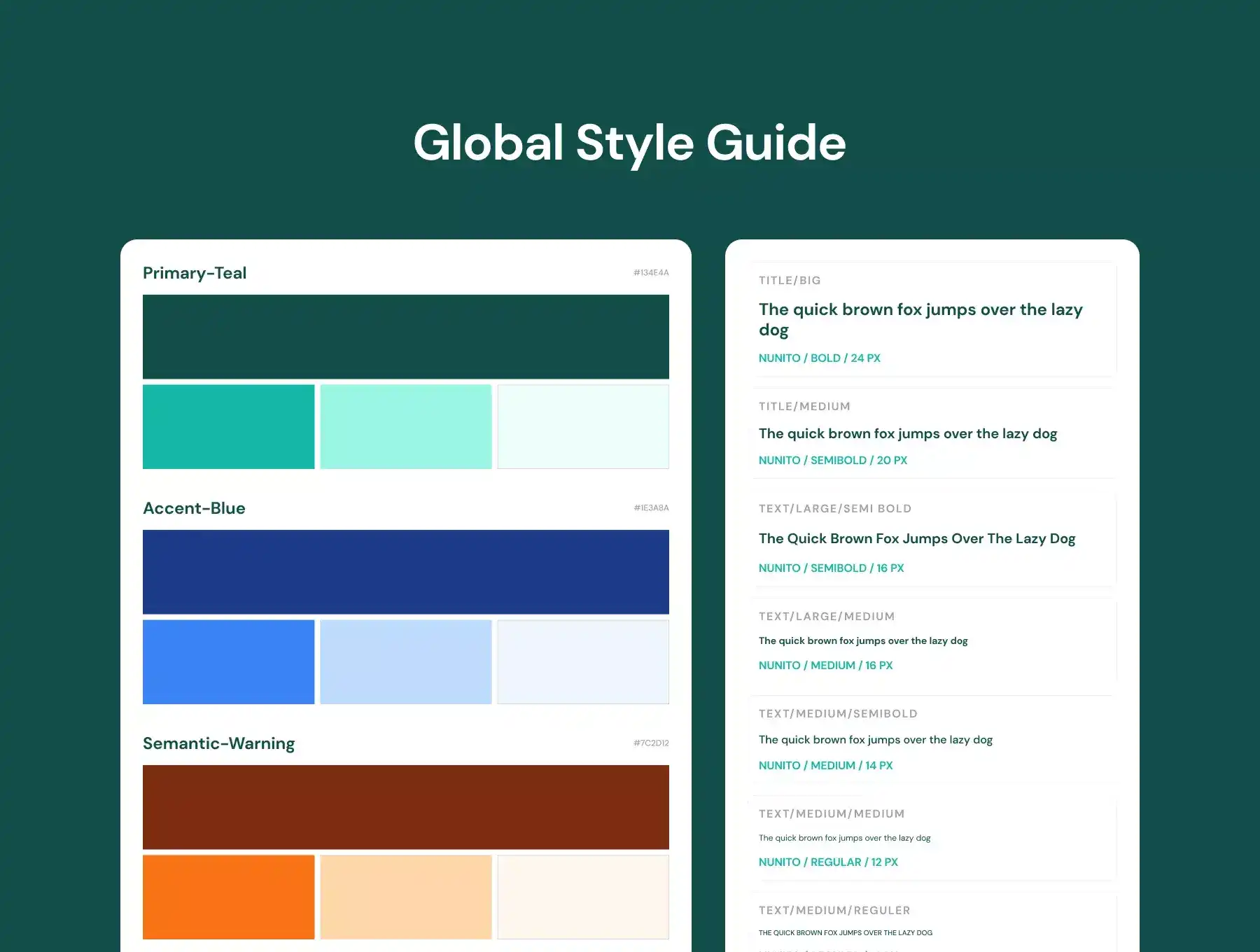The height and width of the screenshot is (952, 1260).
Task: Choose the cream Semantic-Warning swatch
Action: click(583, 897)
